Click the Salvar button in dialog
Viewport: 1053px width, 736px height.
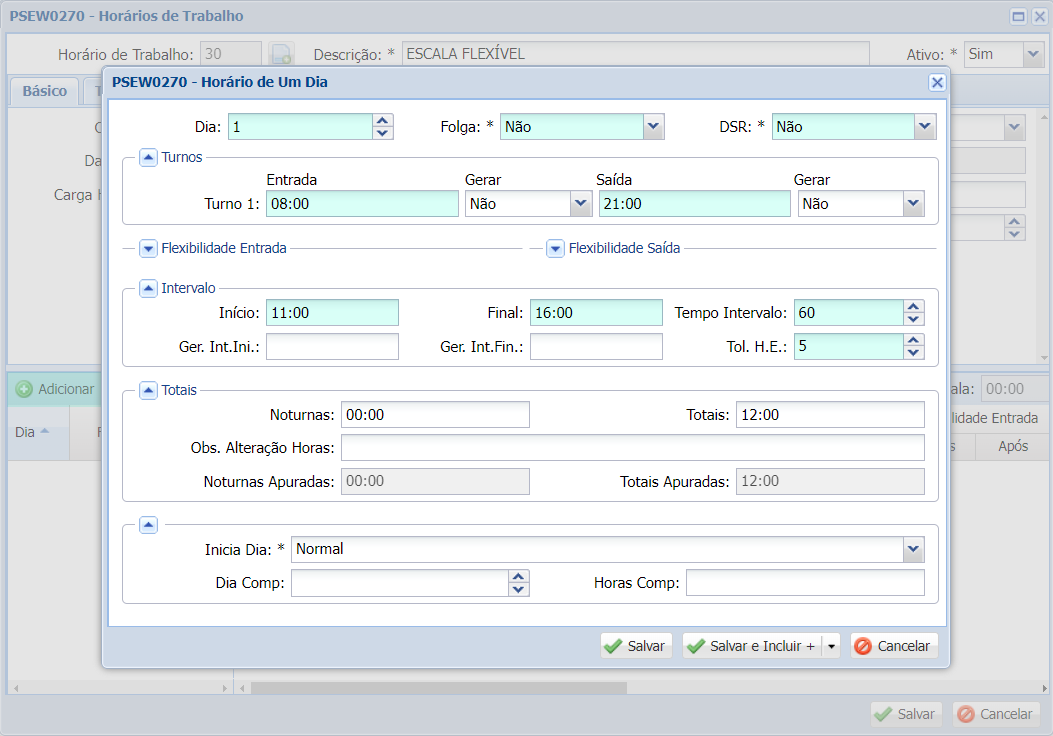point(636,646)
